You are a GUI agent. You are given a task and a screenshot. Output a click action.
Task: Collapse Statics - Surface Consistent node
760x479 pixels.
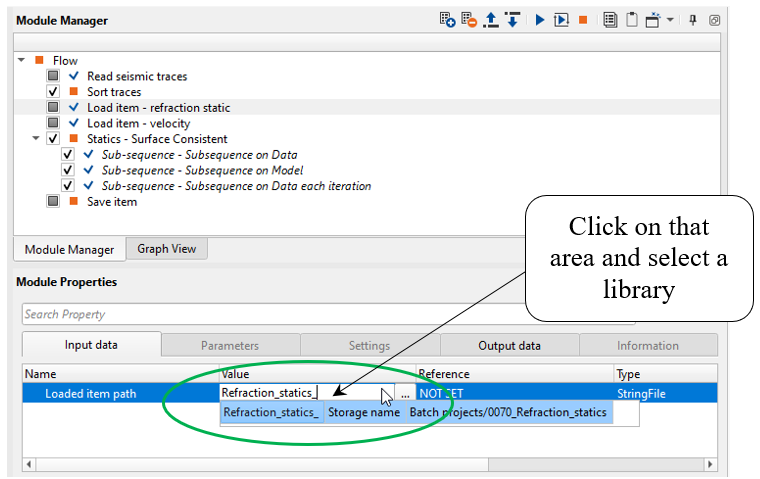tap(37, 139)
